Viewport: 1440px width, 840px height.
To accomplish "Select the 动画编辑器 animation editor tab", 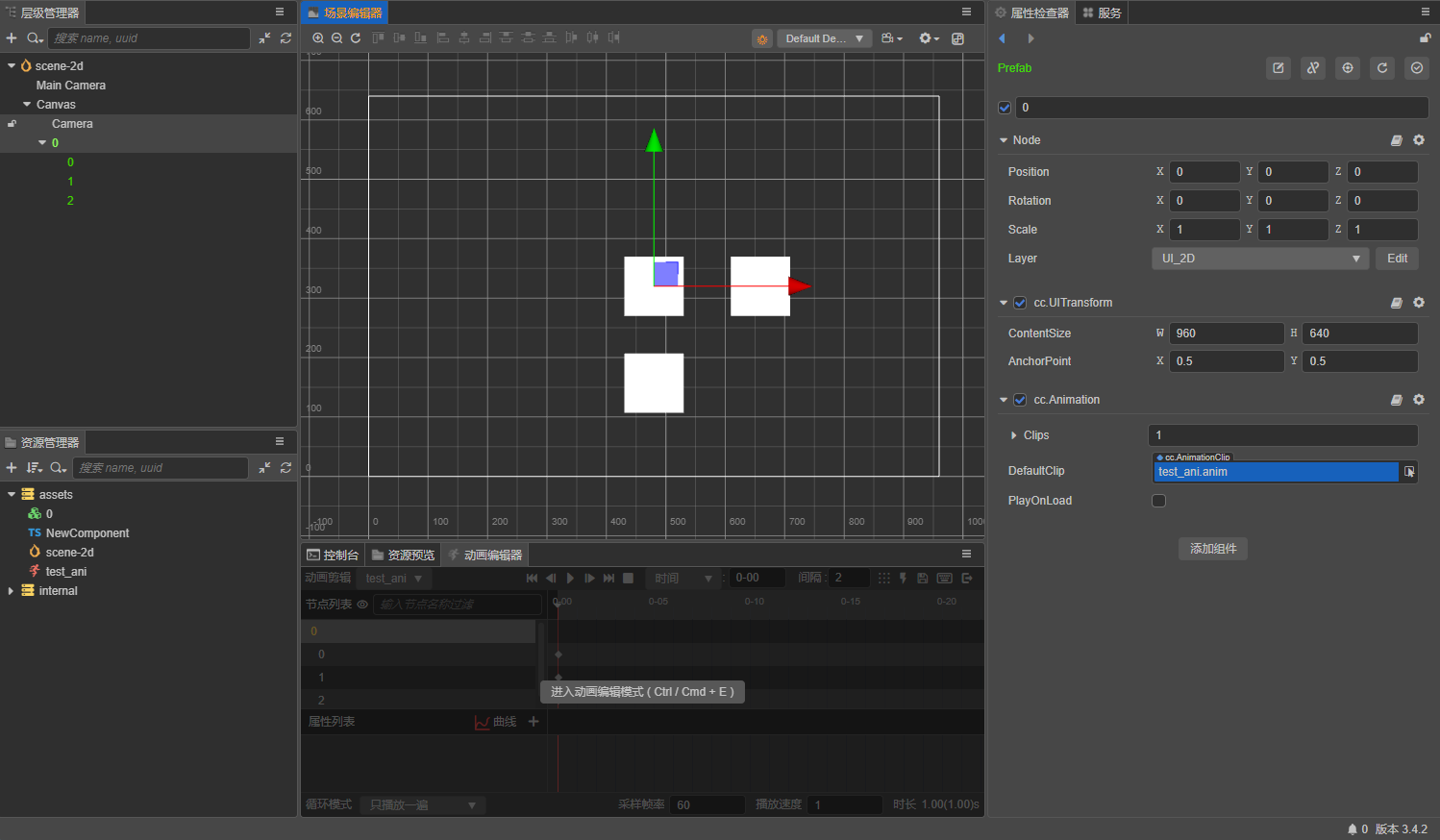I will click(x=485, y=555).
